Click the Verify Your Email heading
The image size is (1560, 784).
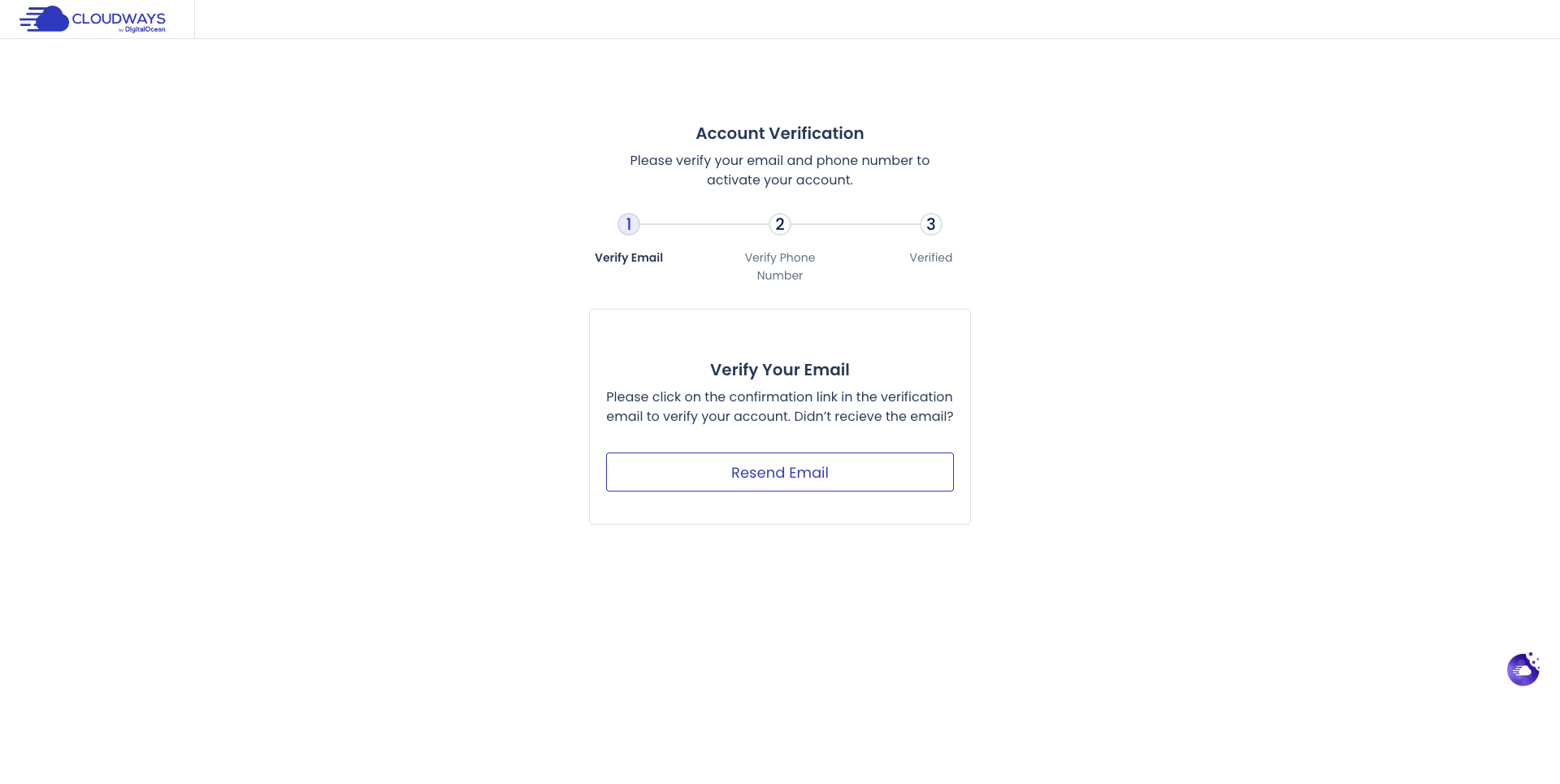pos(780,370)
